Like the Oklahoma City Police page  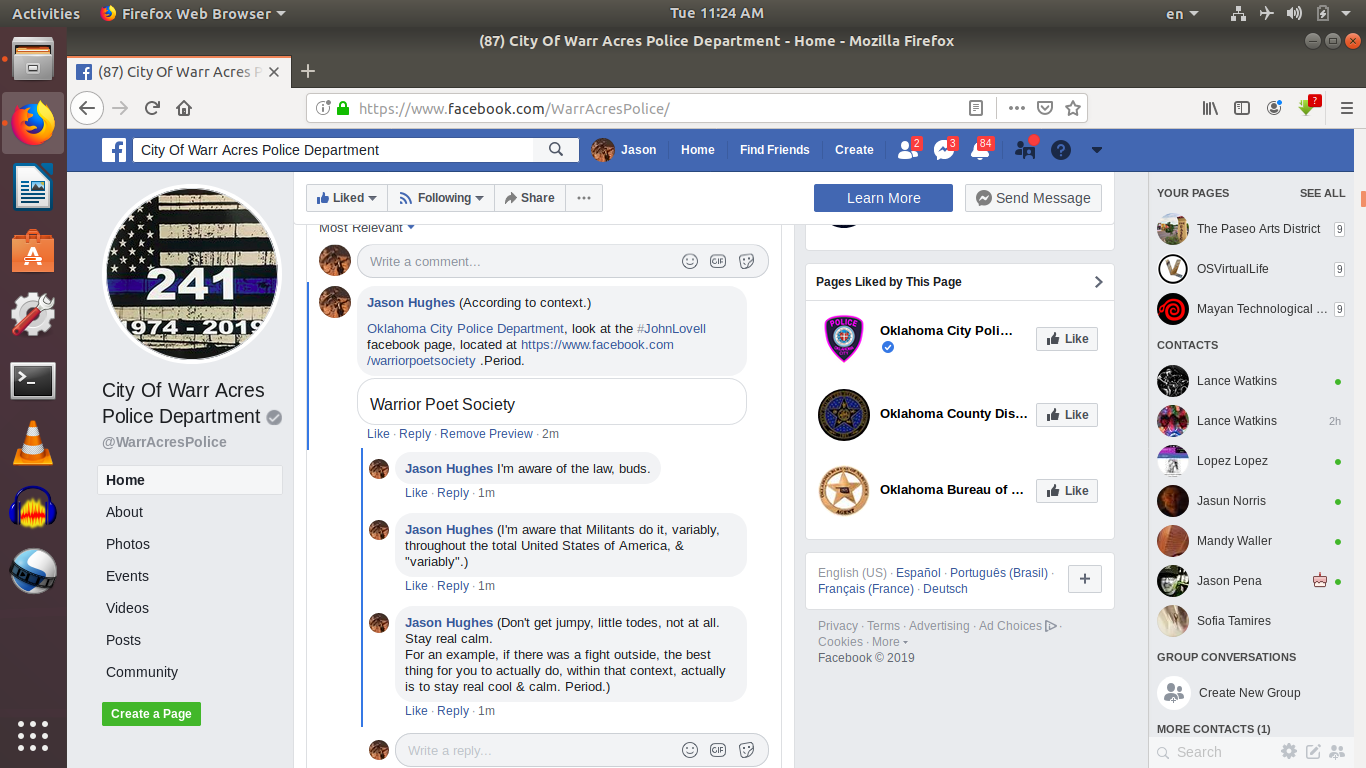tap(1067, 339)
